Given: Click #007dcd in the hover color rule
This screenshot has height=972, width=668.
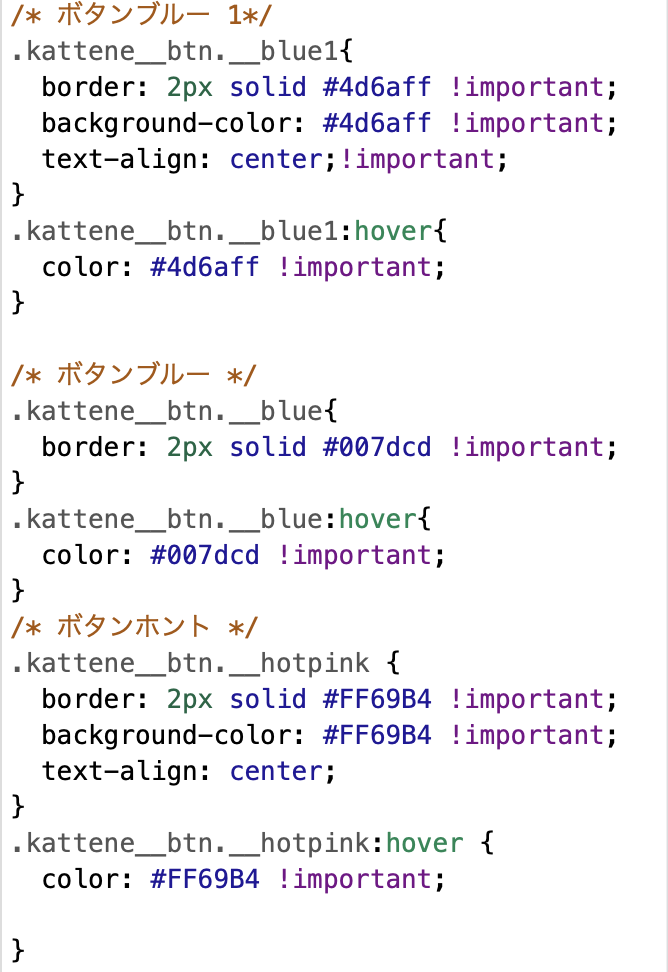Looking at the screenshot, I should (x=204, y=555).
